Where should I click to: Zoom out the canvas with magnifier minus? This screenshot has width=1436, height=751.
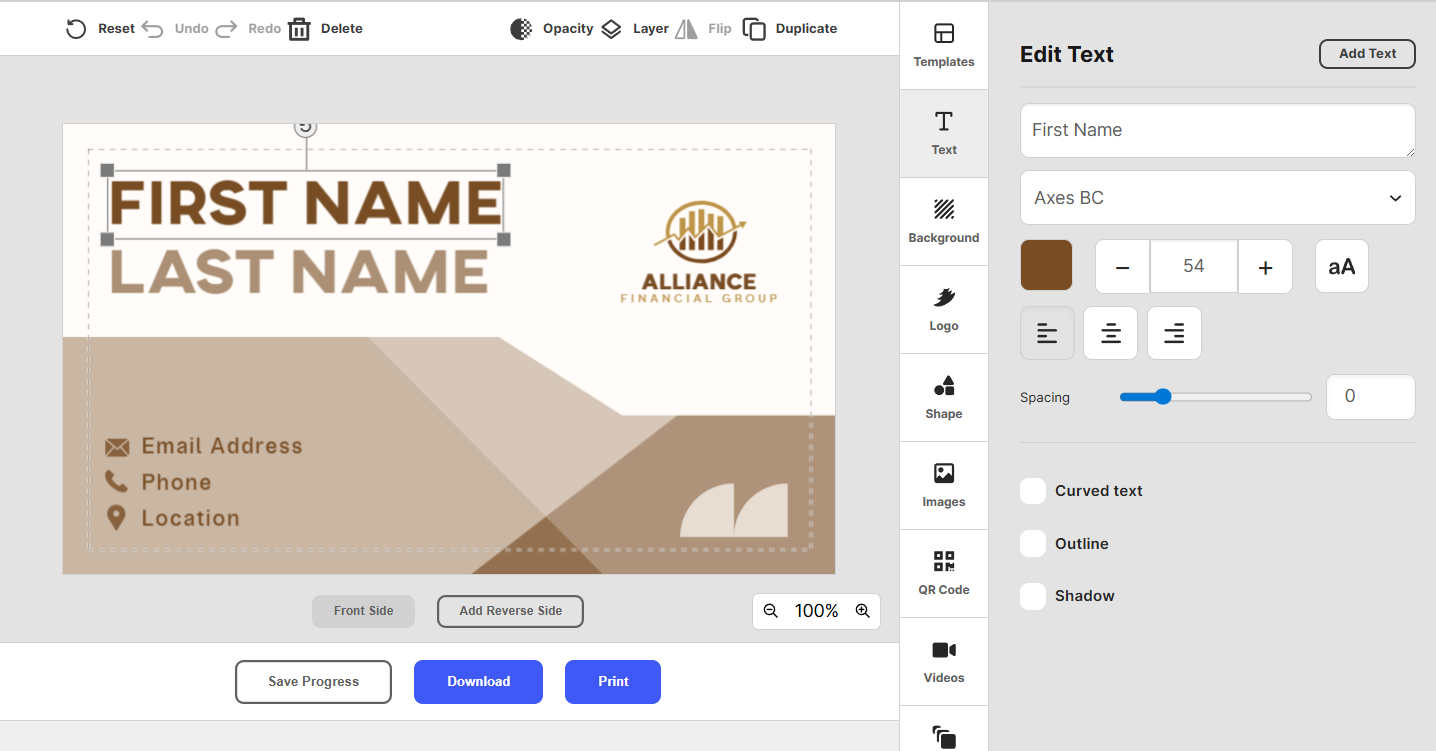[x=770, y=611]
